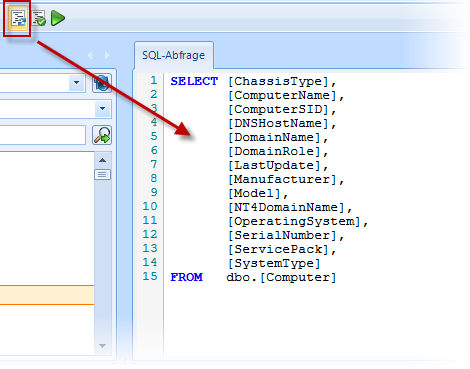Click [ComputerName] in the query
This screenshot has width=470, height=369.
coord(282,95)
